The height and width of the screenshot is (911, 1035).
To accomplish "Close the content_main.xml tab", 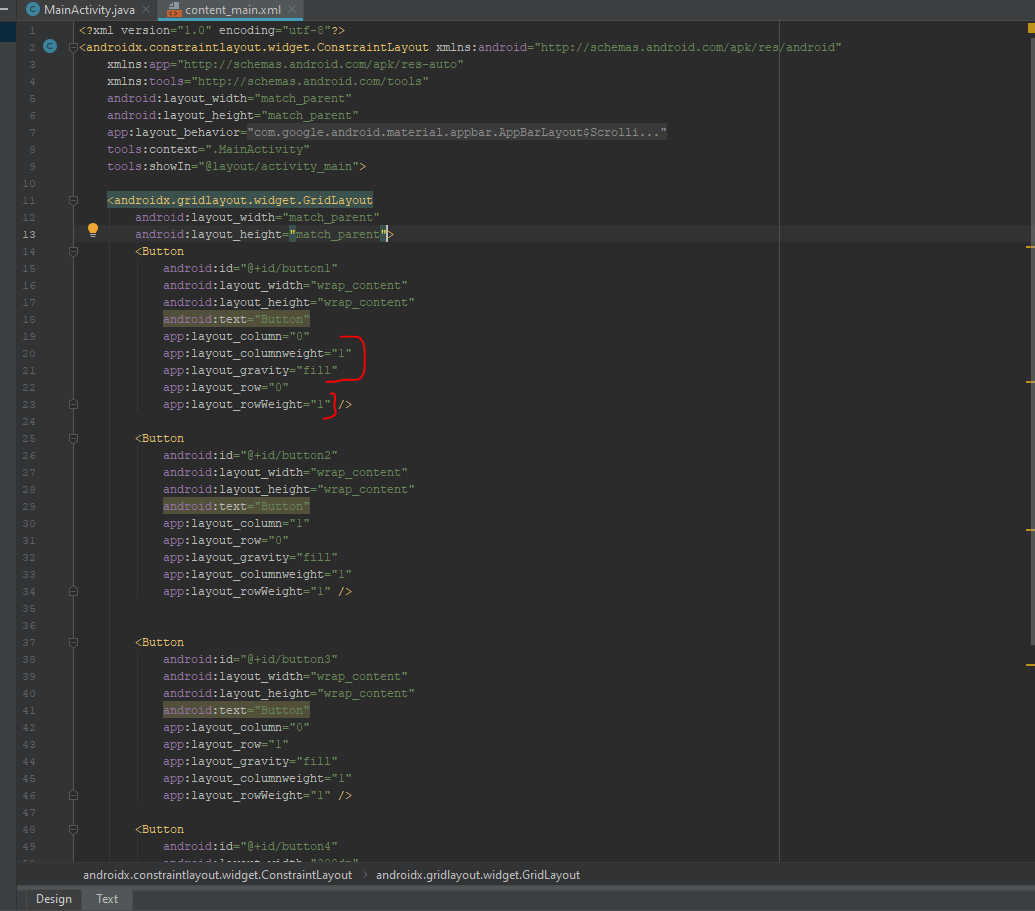I will coord(292,9).
